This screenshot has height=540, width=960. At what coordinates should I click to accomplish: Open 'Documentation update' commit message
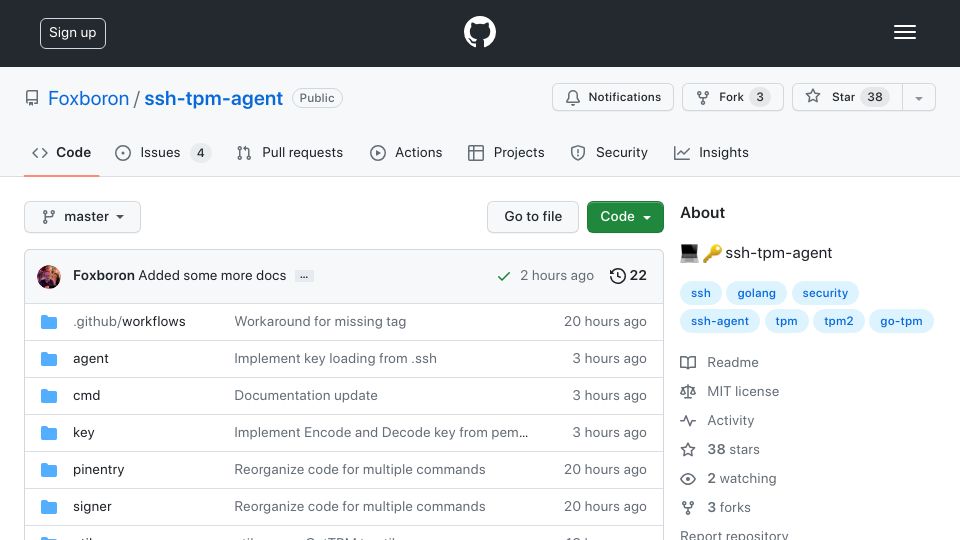coord(306,396)
